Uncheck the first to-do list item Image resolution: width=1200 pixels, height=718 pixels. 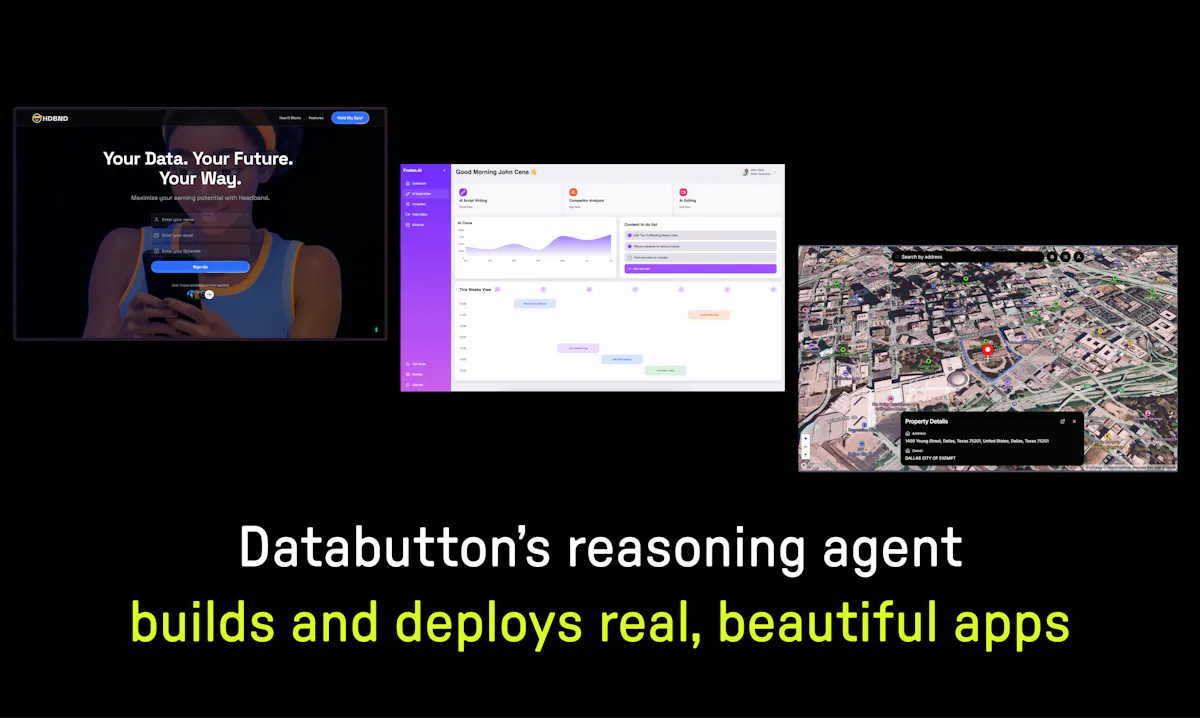630,235
